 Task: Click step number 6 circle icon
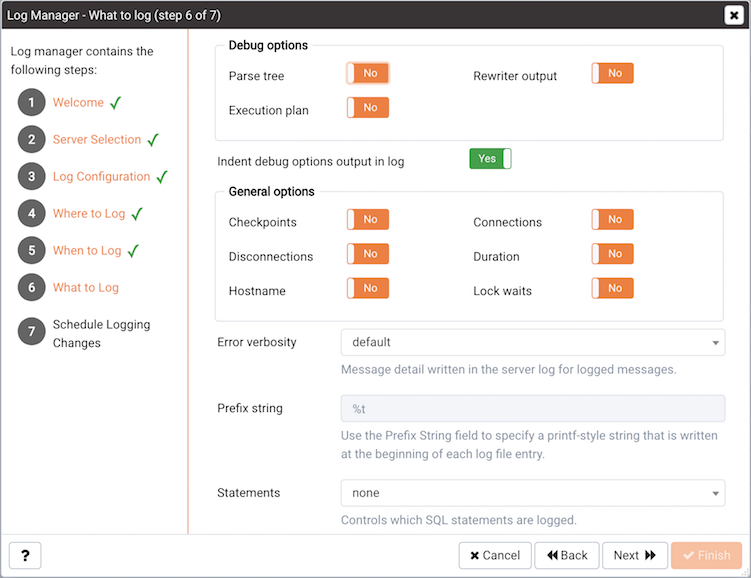pyautogui.click(x=32, y=287)
